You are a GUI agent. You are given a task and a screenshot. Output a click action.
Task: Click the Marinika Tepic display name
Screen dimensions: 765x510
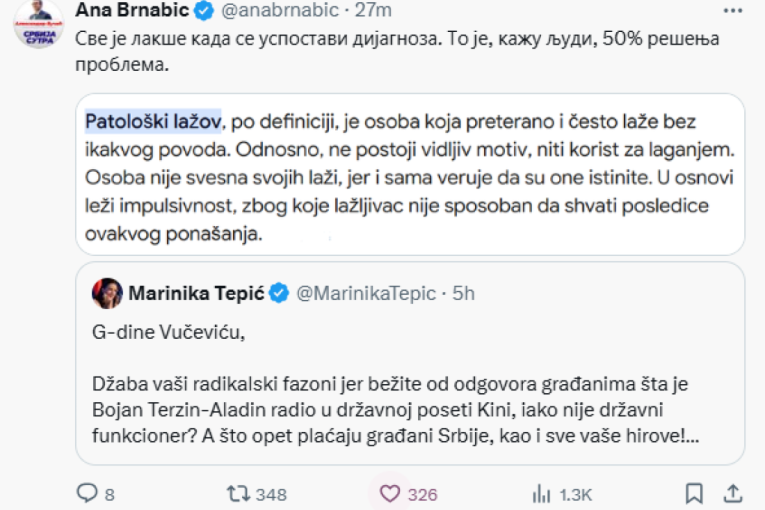click(x=195, y=293)
